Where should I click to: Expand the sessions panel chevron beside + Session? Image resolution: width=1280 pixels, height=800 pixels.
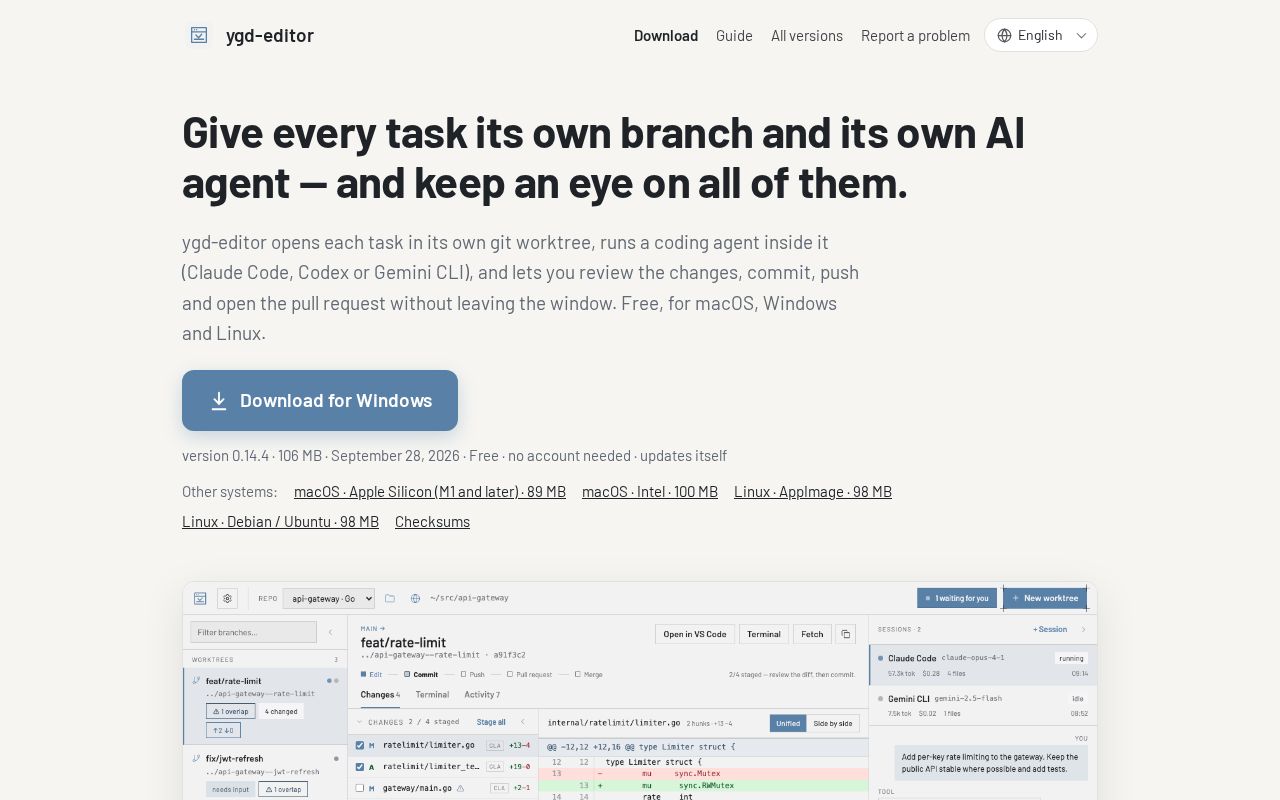pos(1083,629)
